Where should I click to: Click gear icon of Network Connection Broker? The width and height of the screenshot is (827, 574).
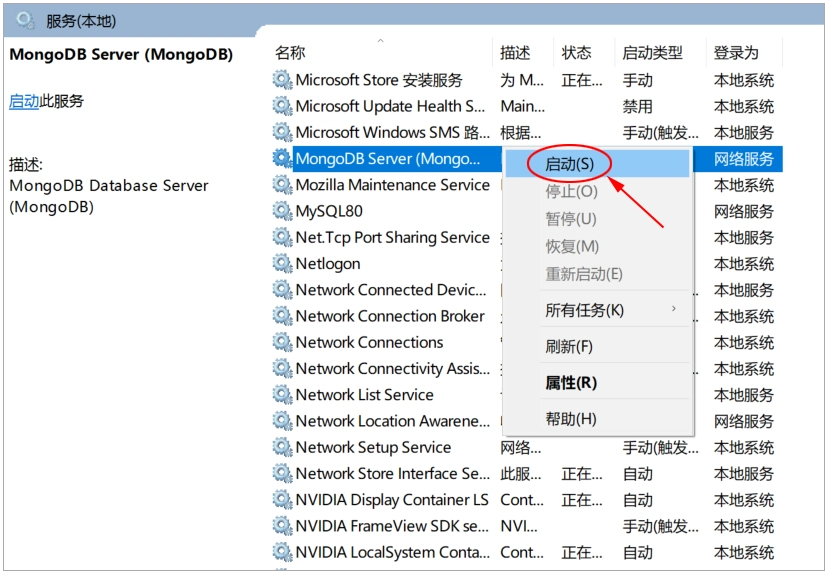(282, 316)
